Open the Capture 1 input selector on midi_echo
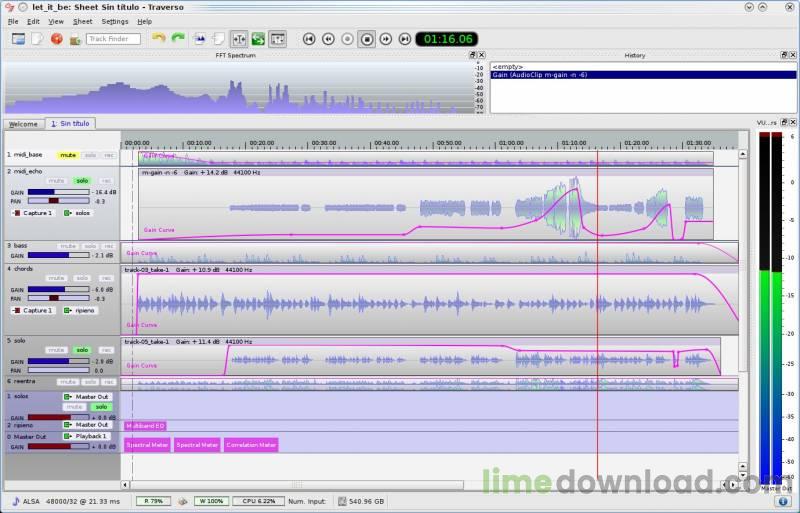Viewport: 800px width, 513px height. point(33,213)
